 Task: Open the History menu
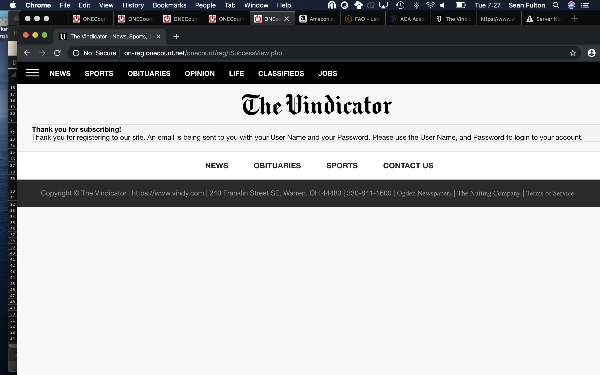pos(133,5)
